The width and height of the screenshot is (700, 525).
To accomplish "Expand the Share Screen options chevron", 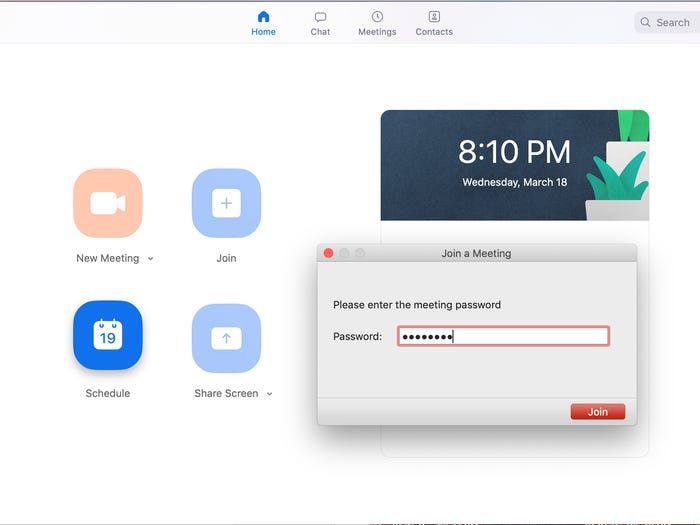I will [270, 394].
